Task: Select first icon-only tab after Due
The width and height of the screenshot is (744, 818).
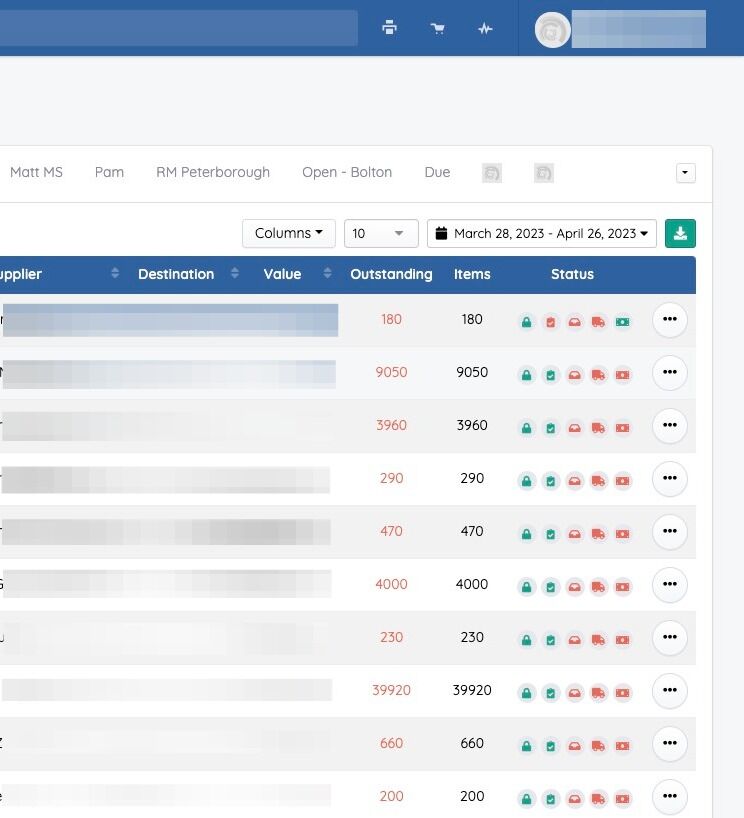Action: click(x=491, y=173)
